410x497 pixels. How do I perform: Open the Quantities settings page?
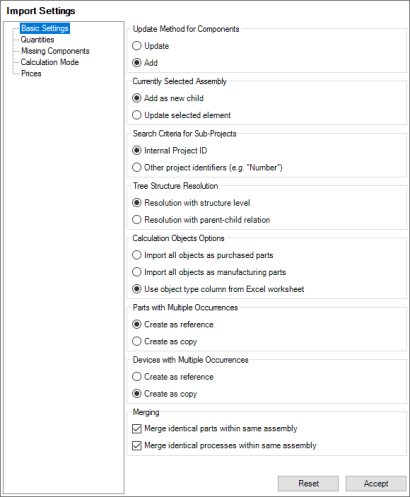click(37, 40)
